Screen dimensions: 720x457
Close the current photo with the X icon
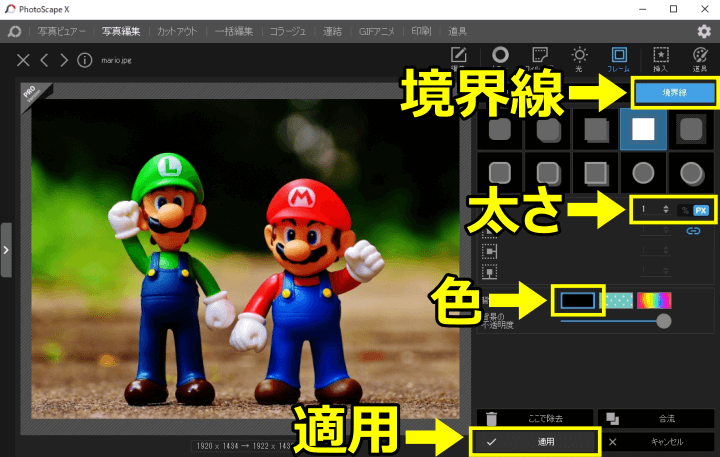pyautogui.click(x=23, y=60)
